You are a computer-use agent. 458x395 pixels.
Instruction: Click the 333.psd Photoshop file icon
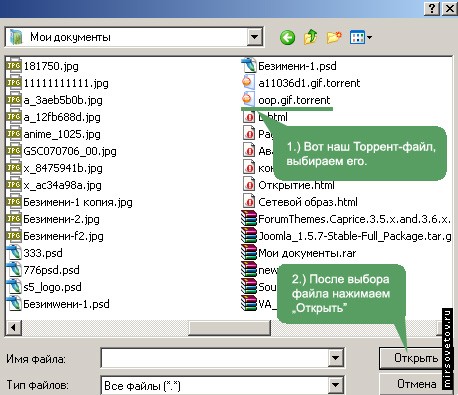pos(14,253)
